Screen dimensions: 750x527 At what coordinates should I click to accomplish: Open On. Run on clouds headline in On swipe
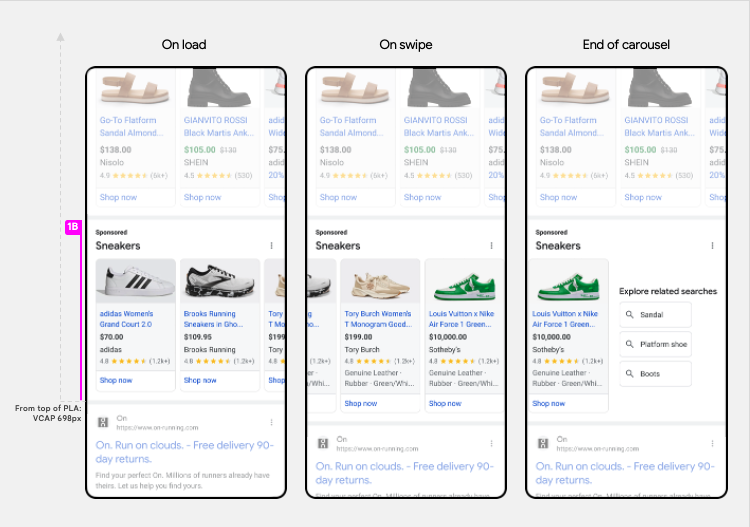coord(405,473)
